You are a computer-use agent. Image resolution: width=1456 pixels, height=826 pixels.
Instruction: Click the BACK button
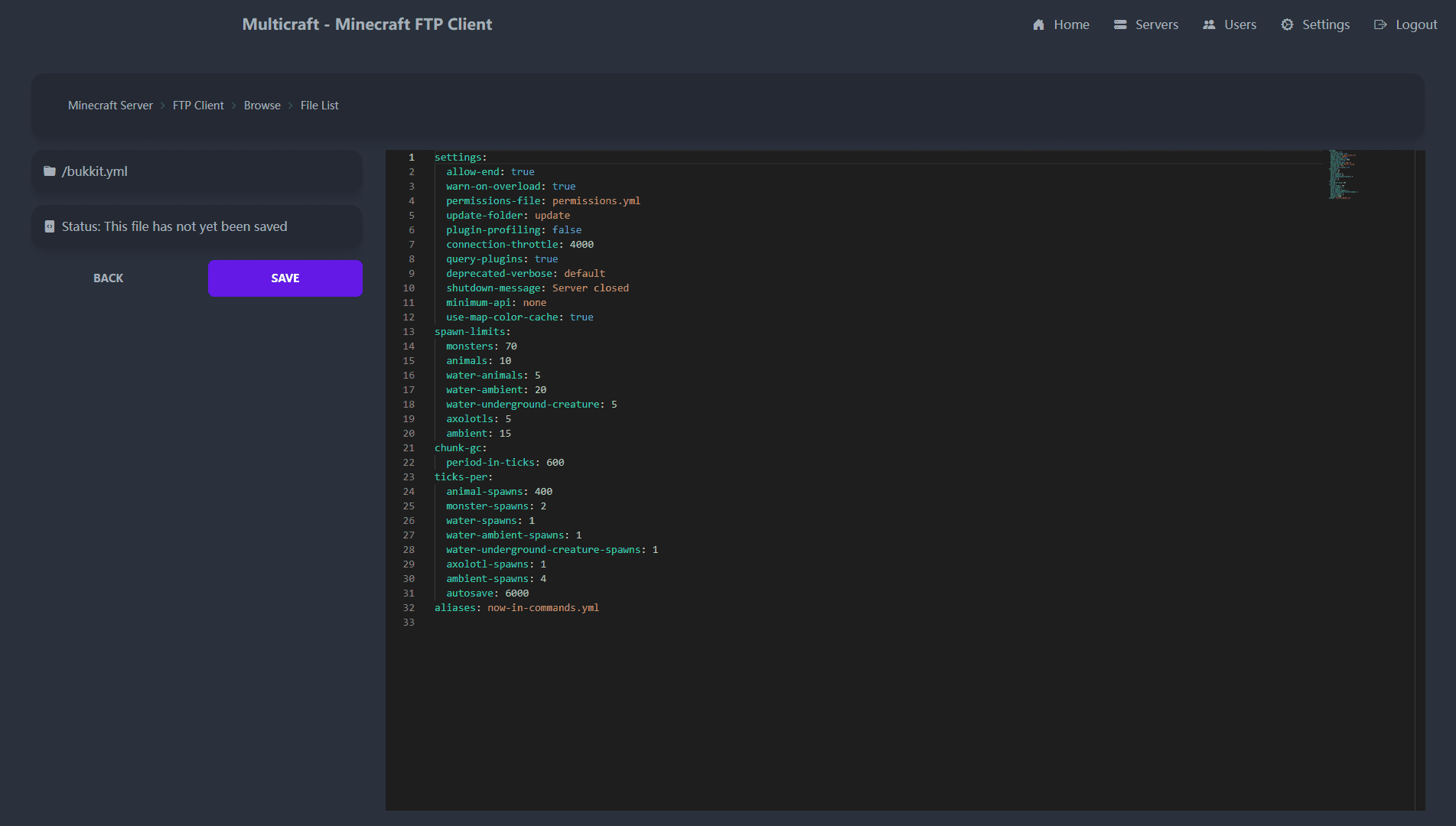(109, 278)
